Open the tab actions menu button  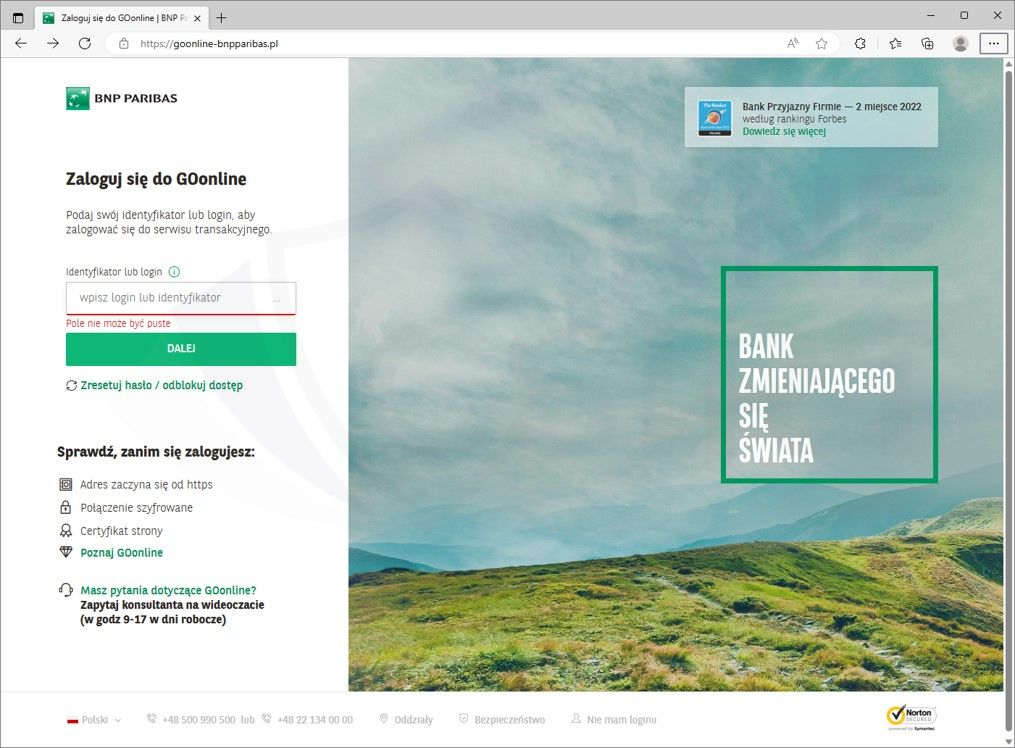pyautogui.click(x=18, y=17)
